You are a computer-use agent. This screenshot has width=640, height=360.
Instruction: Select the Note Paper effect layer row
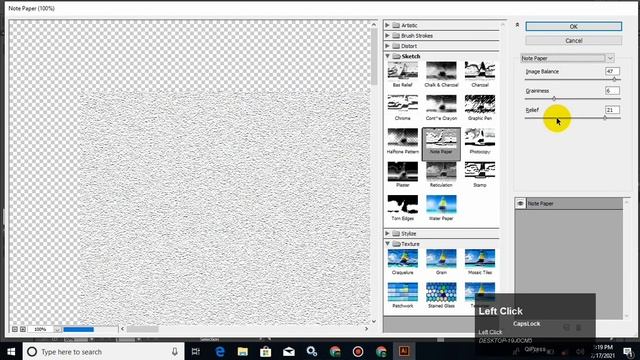click(569, 203)
